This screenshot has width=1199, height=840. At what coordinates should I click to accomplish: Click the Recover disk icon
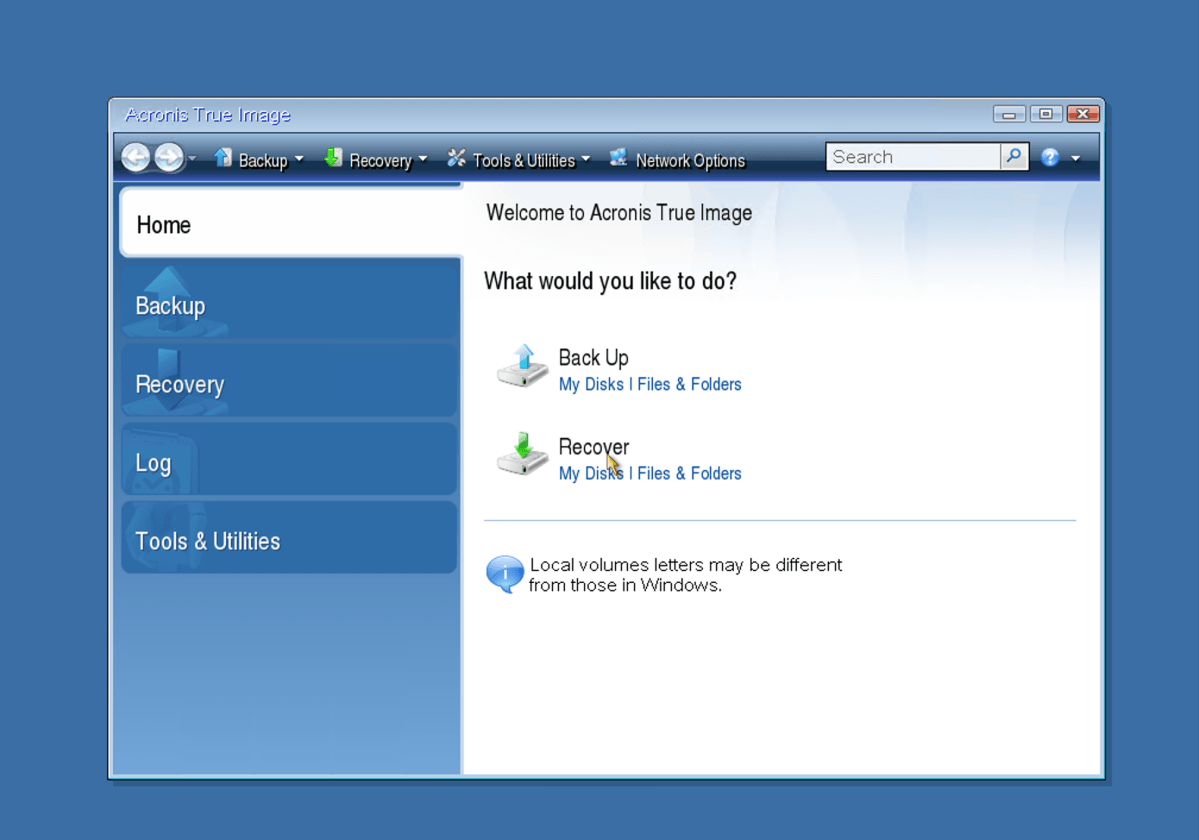coord(522,454)
